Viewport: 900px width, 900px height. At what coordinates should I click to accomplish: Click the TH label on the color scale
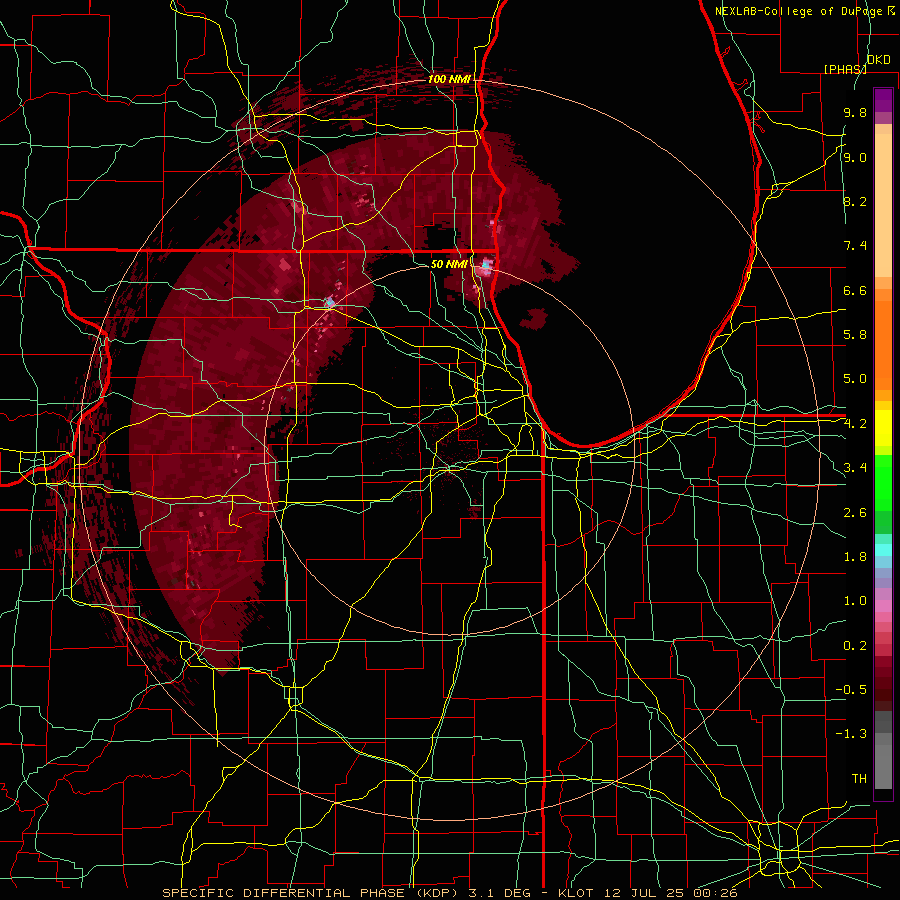coord(859,779)
